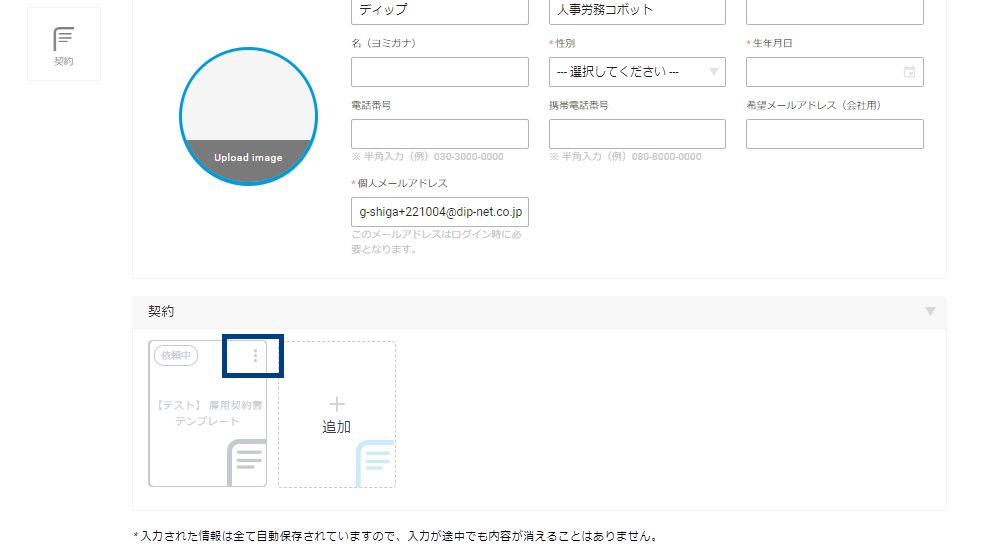1002x554 pixels.
Task: Click the 電話番号 input field
Action: click(x=440, y=134)
